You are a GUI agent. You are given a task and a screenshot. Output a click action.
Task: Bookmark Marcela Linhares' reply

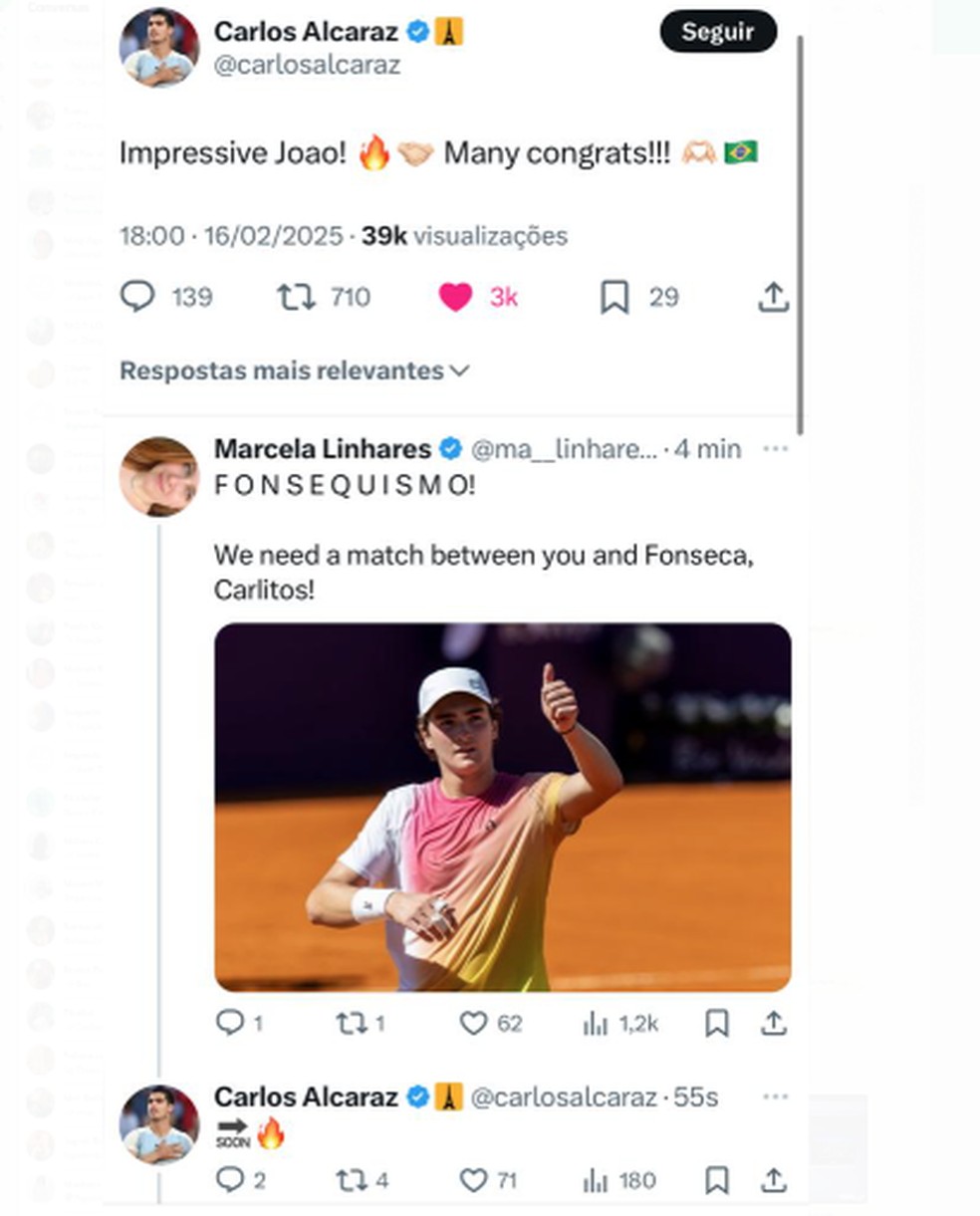pyautogui.click(x=716, y=1023)
